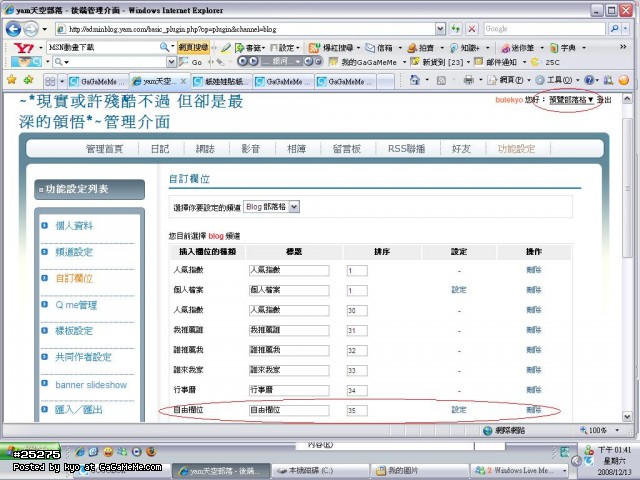The width and height of the screenshot is (640, 480).
Task: Click the Favorites star icon
Action: [x=12, y=80]
